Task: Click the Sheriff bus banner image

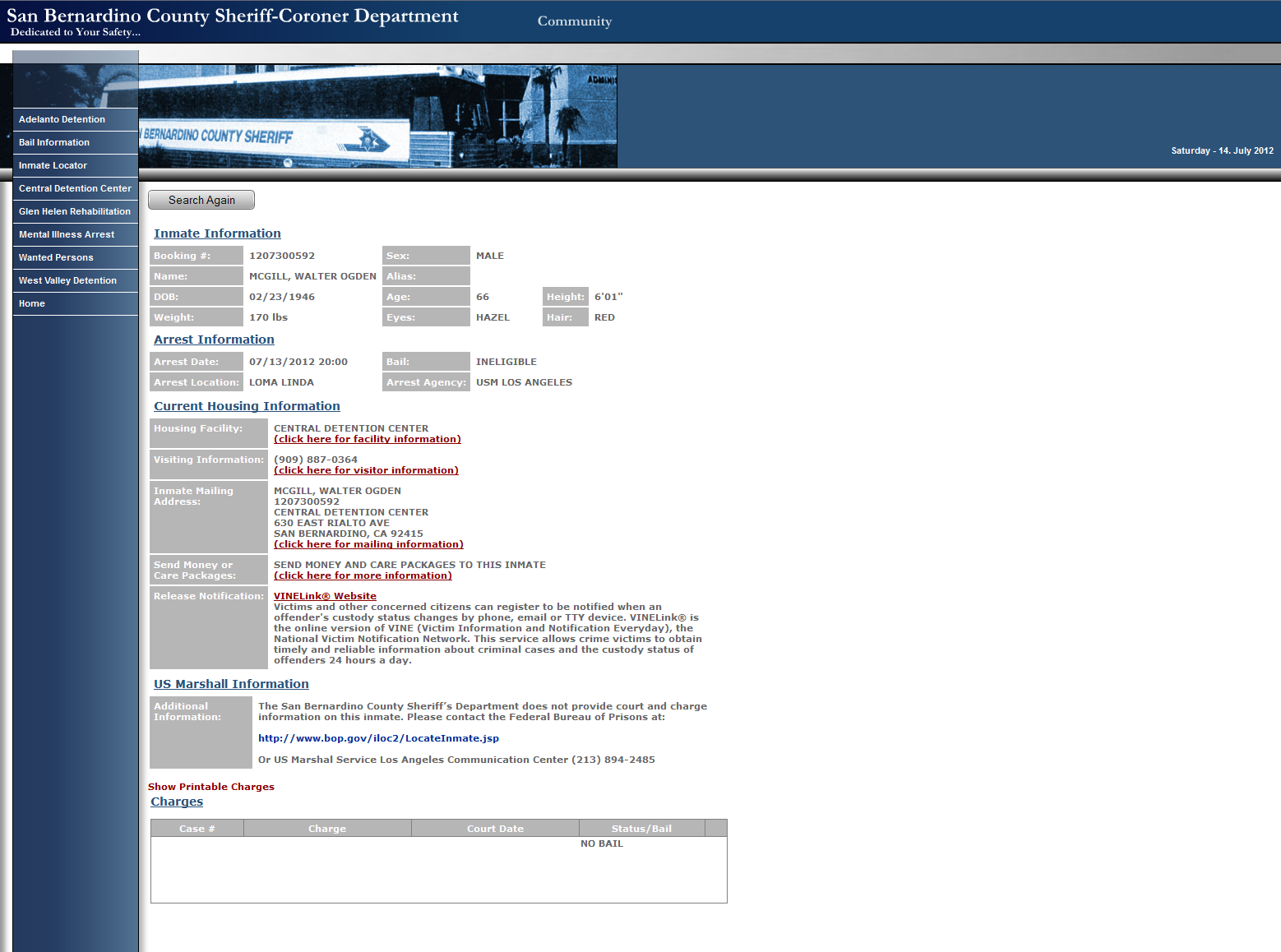Action: click(377, 117)
